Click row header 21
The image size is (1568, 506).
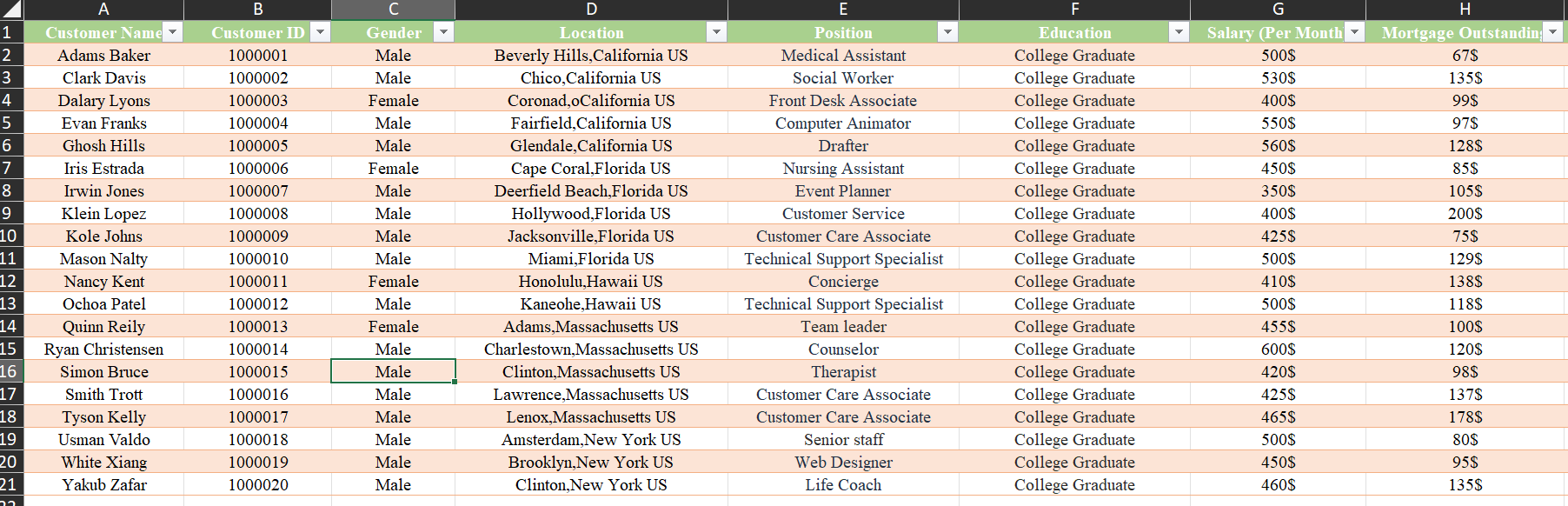[10, 484]
